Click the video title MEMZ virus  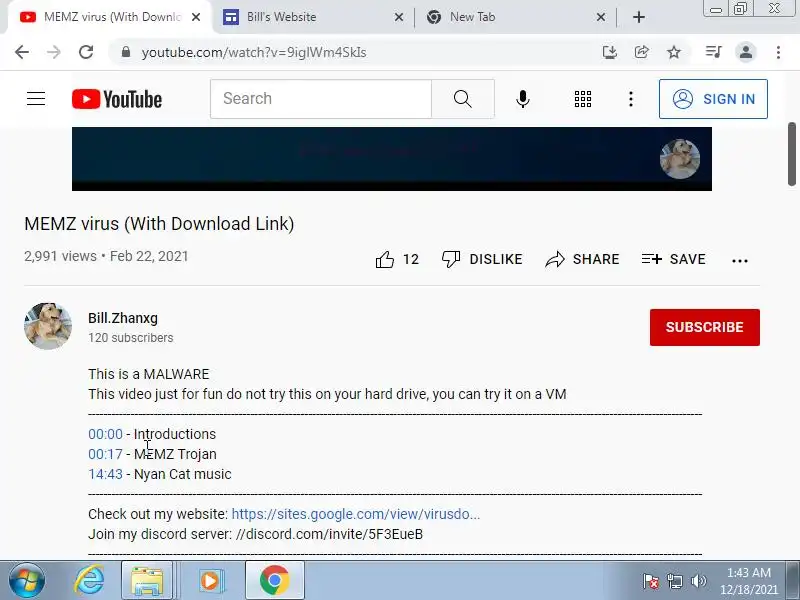tap(159, 224)
